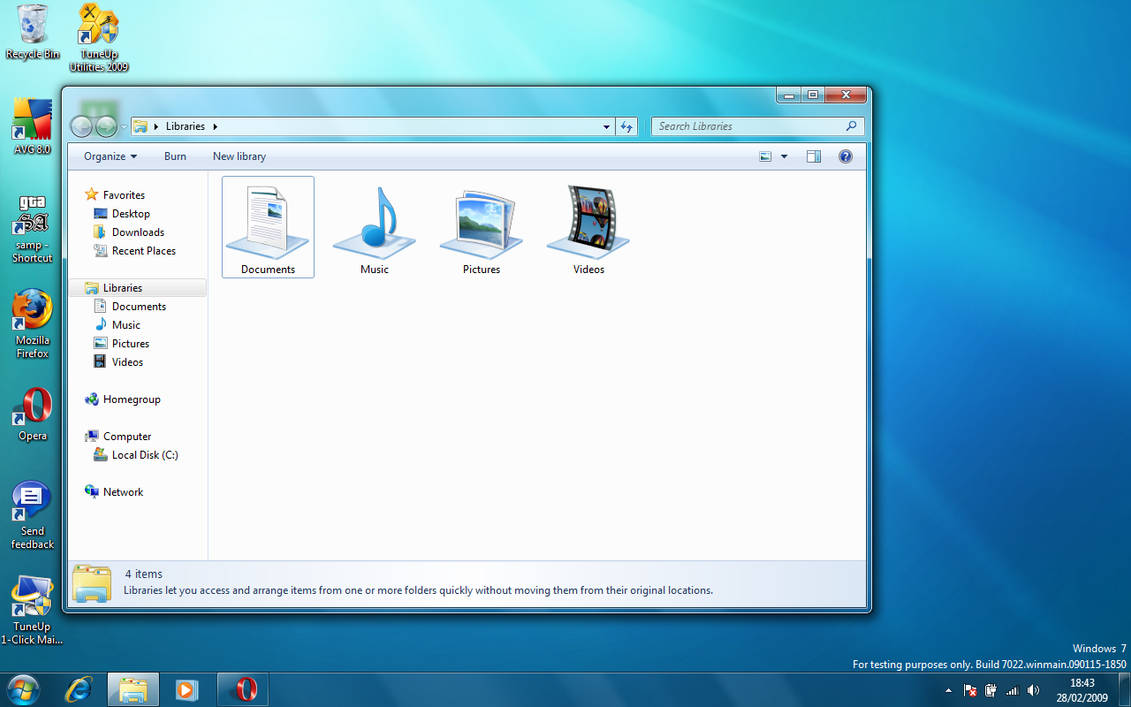This screenshot has height=707, width=1131.
Task: Click the change view icon
Action: pyautogui.click(x=765, y=157)
